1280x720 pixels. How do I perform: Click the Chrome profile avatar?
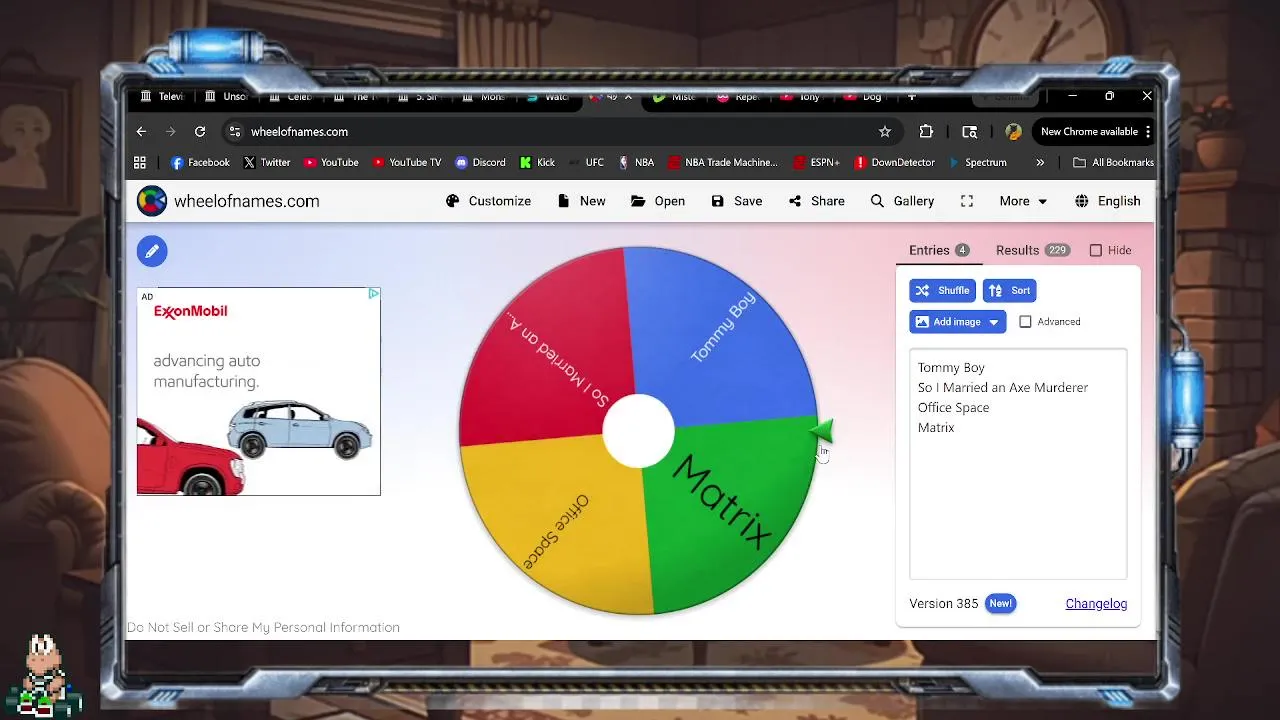[1013, 132]
